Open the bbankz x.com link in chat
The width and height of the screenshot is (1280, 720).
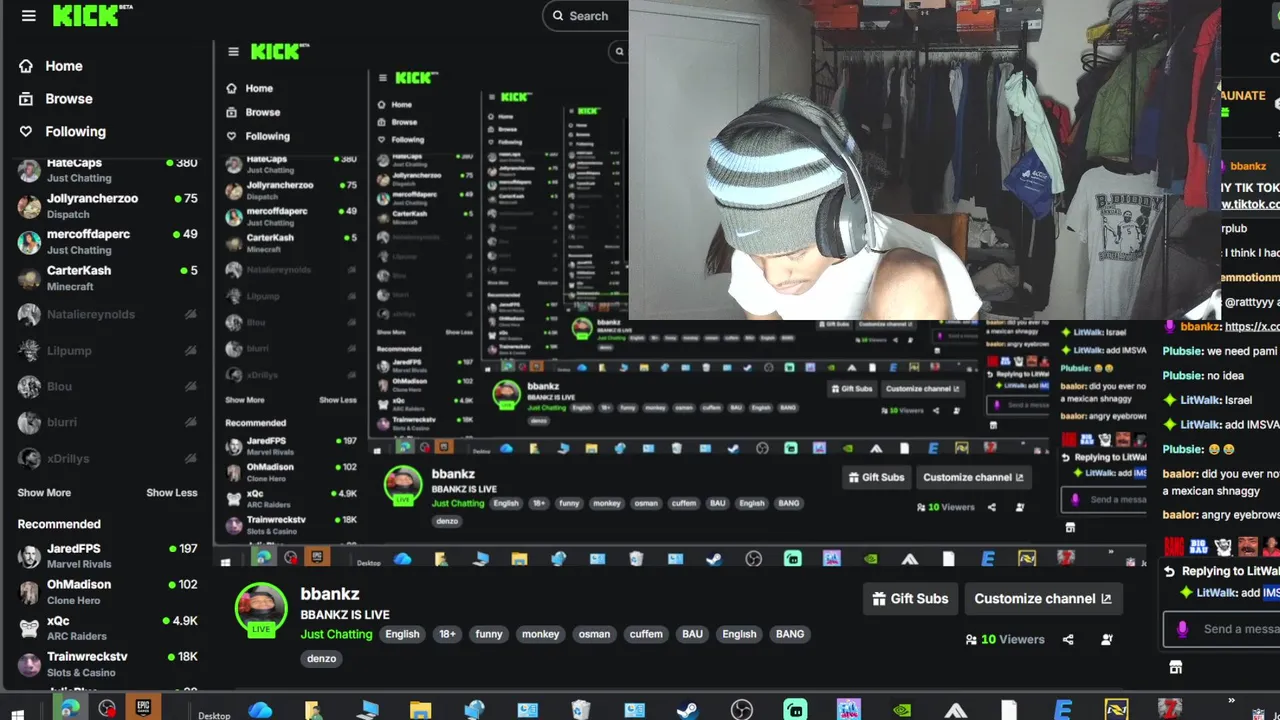(1252, 327)
